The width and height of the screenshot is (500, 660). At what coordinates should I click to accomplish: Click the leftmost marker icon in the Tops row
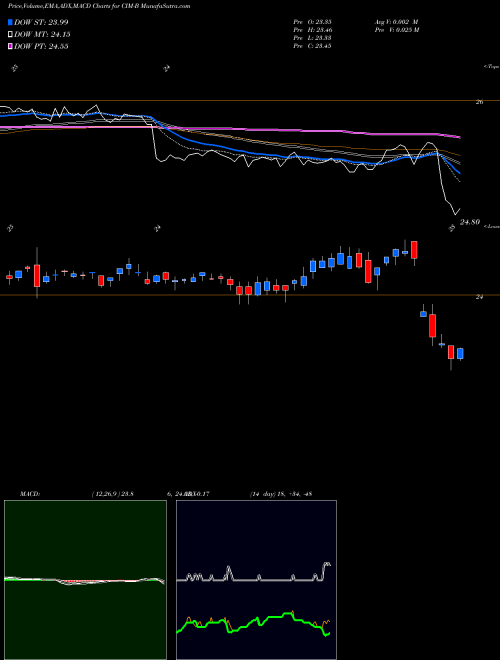click(14, 68)
